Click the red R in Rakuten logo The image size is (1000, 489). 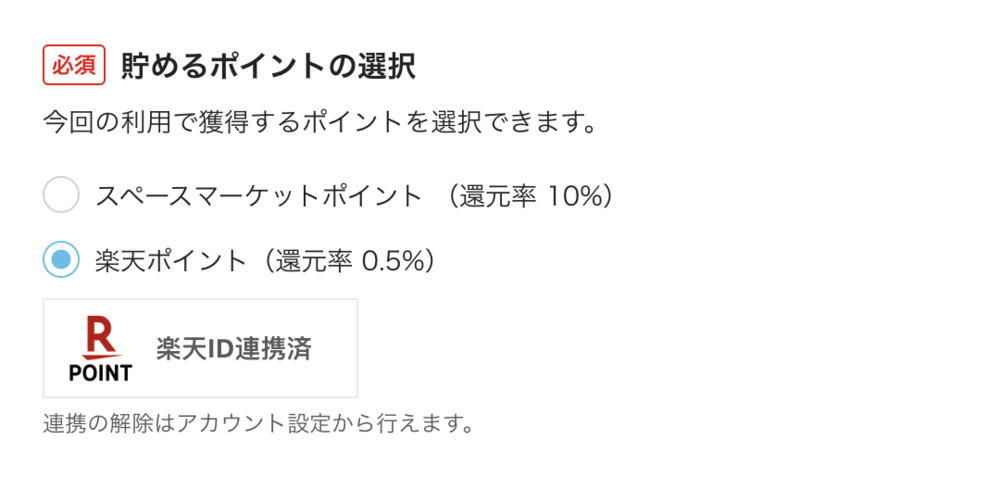(x=100, y=336)
